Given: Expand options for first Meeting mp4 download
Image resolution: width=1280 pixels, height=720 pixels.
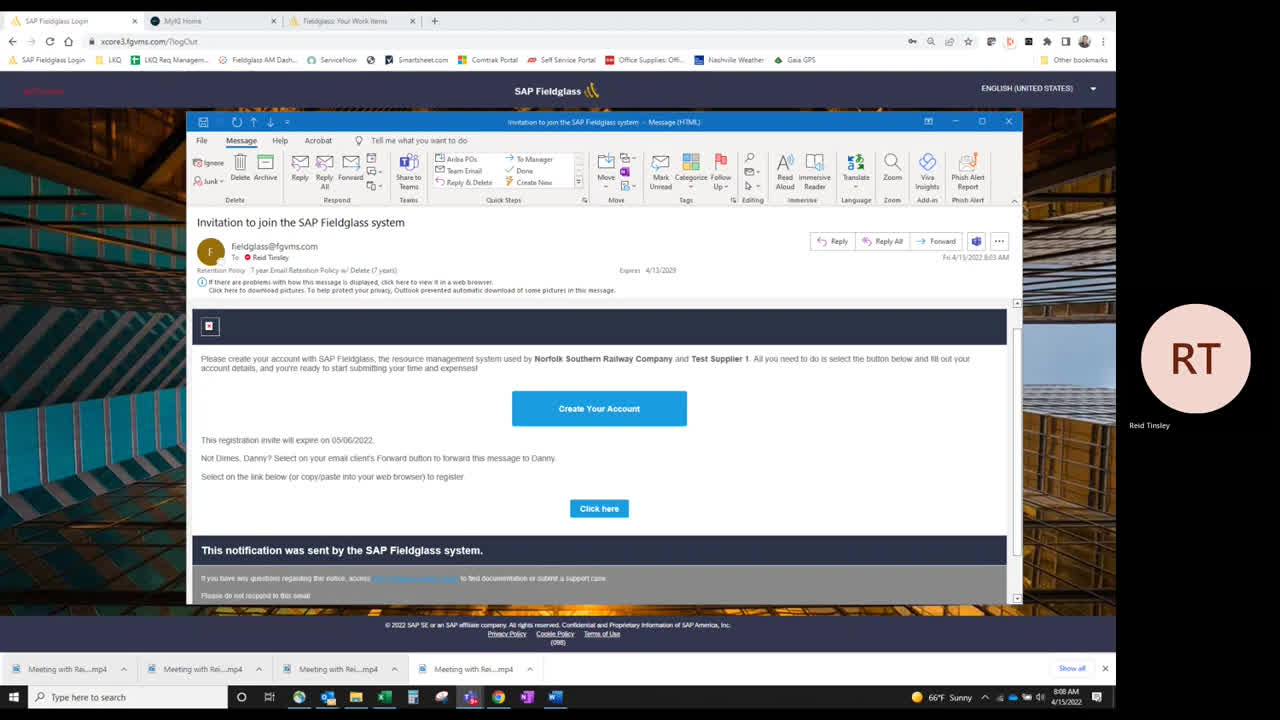Looking at the screenshot, I should 124,669.
